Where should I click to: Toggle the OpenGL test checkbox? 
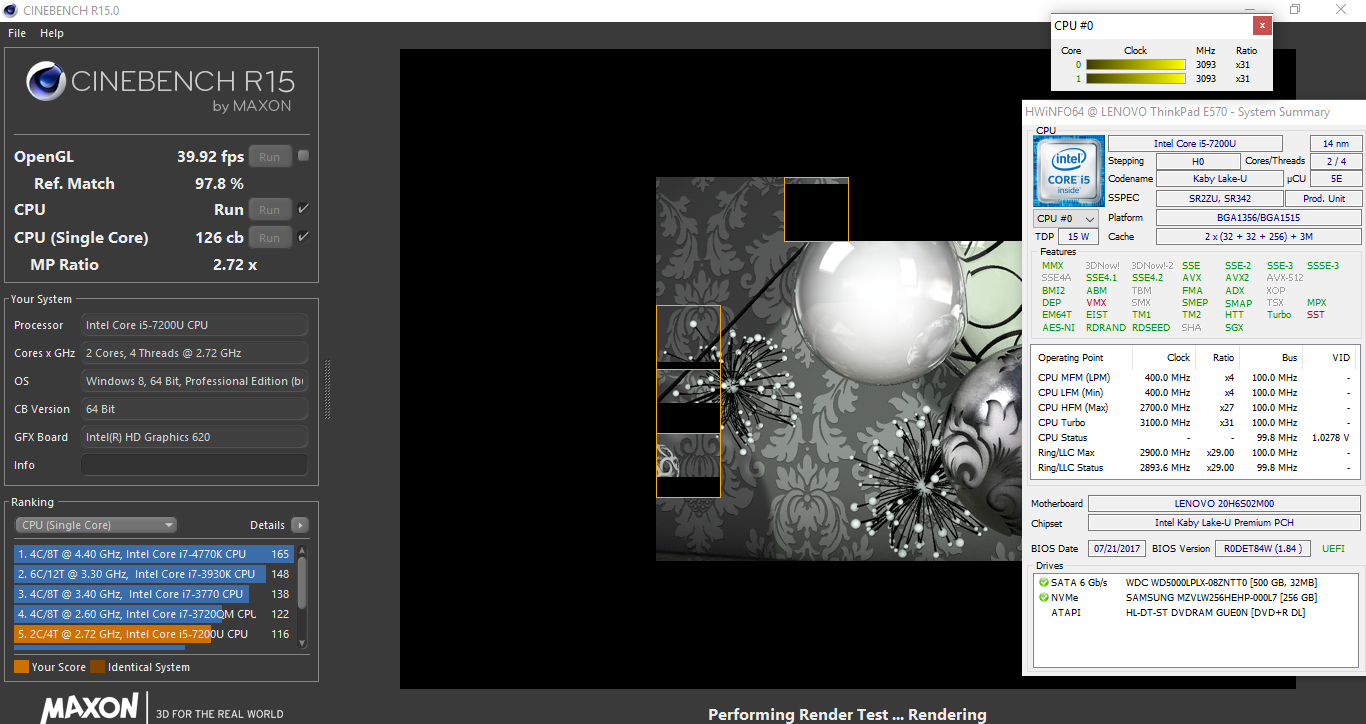pyautogui.click(x=303, y=156)
